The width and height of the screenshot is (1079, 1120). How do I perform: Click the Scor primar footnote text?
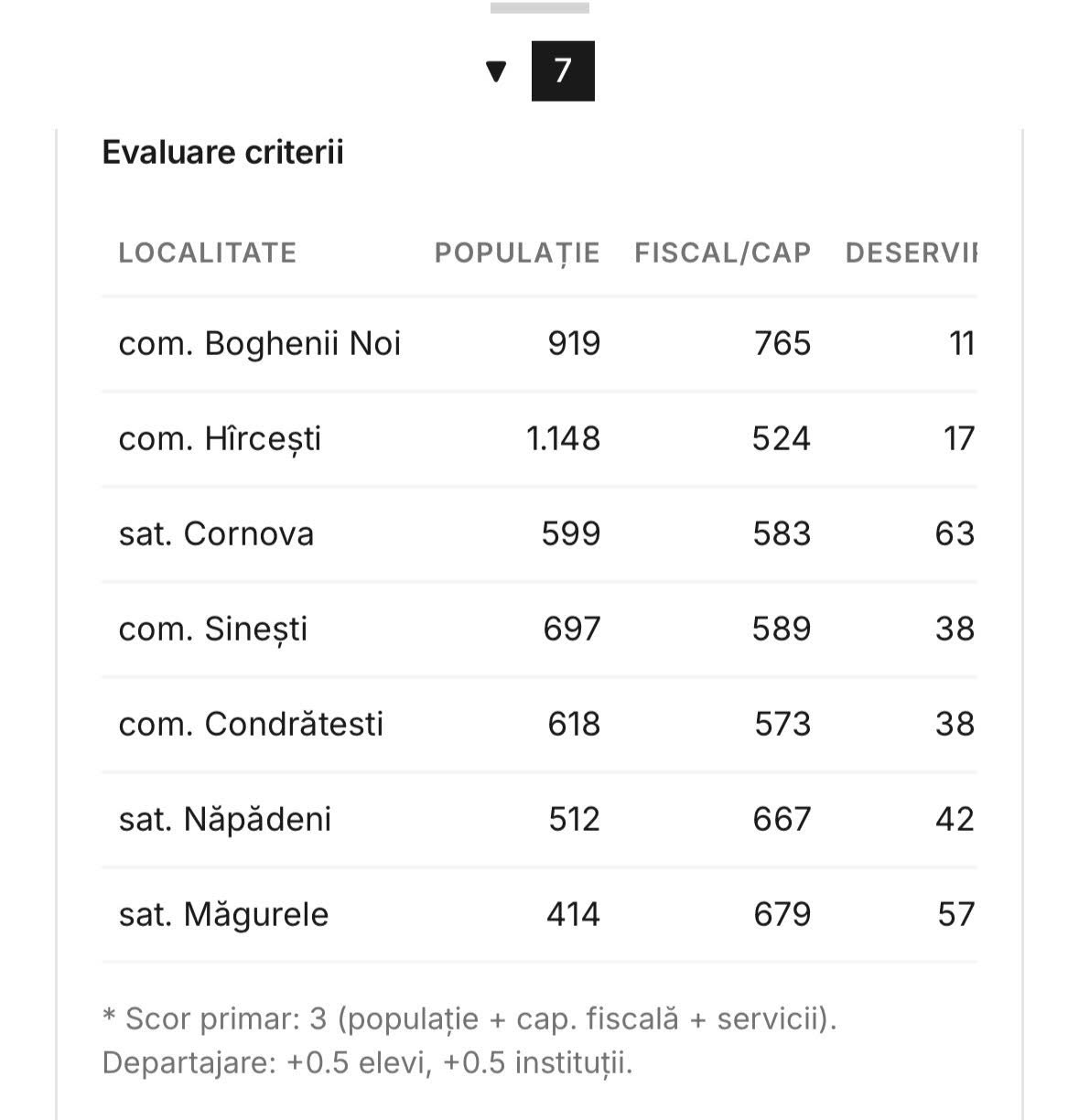469,1018
